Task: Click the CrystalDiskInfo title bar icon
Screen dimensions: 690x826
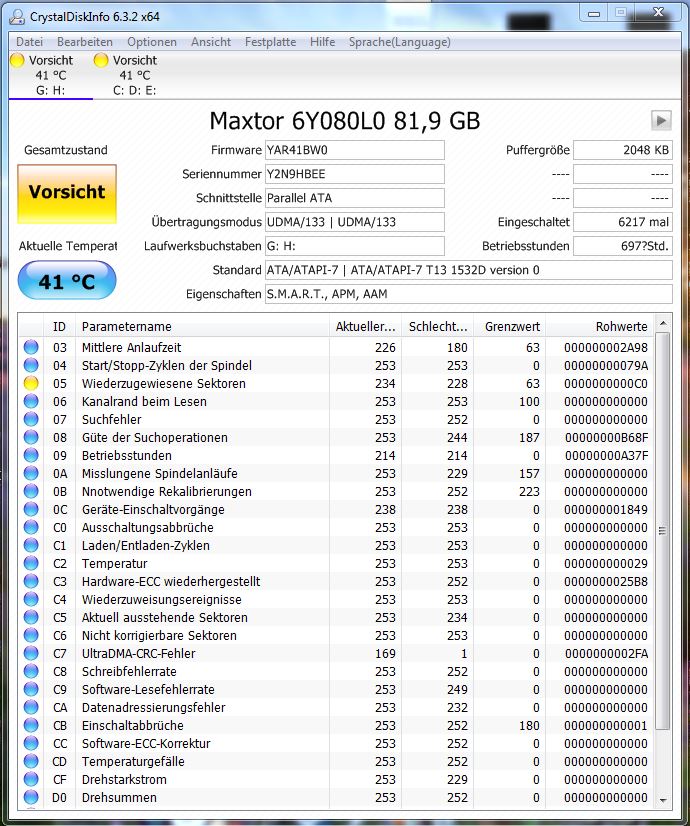Action: point(17,17)
